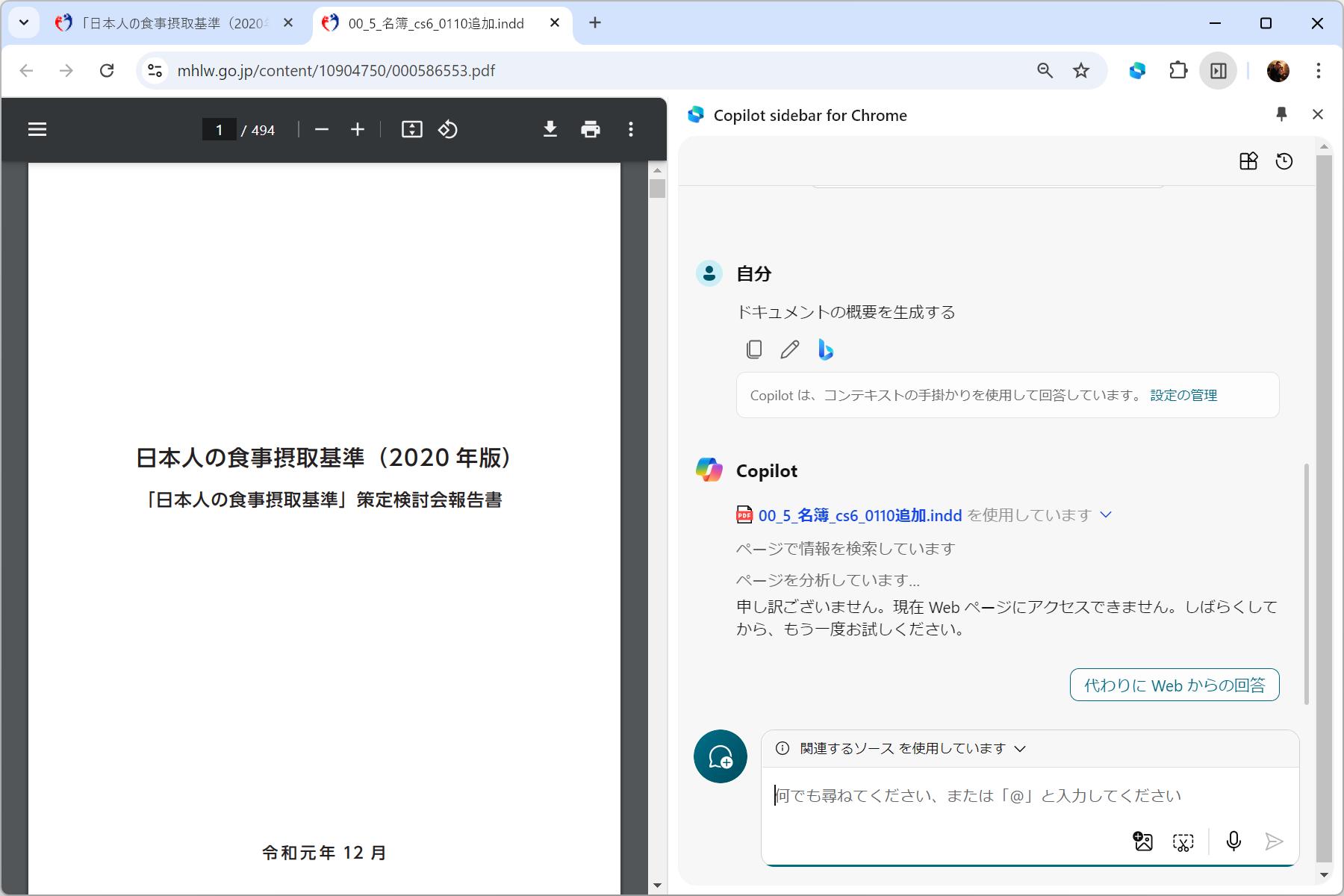
Task: Copy the user message text
Action: pos(754,349)
